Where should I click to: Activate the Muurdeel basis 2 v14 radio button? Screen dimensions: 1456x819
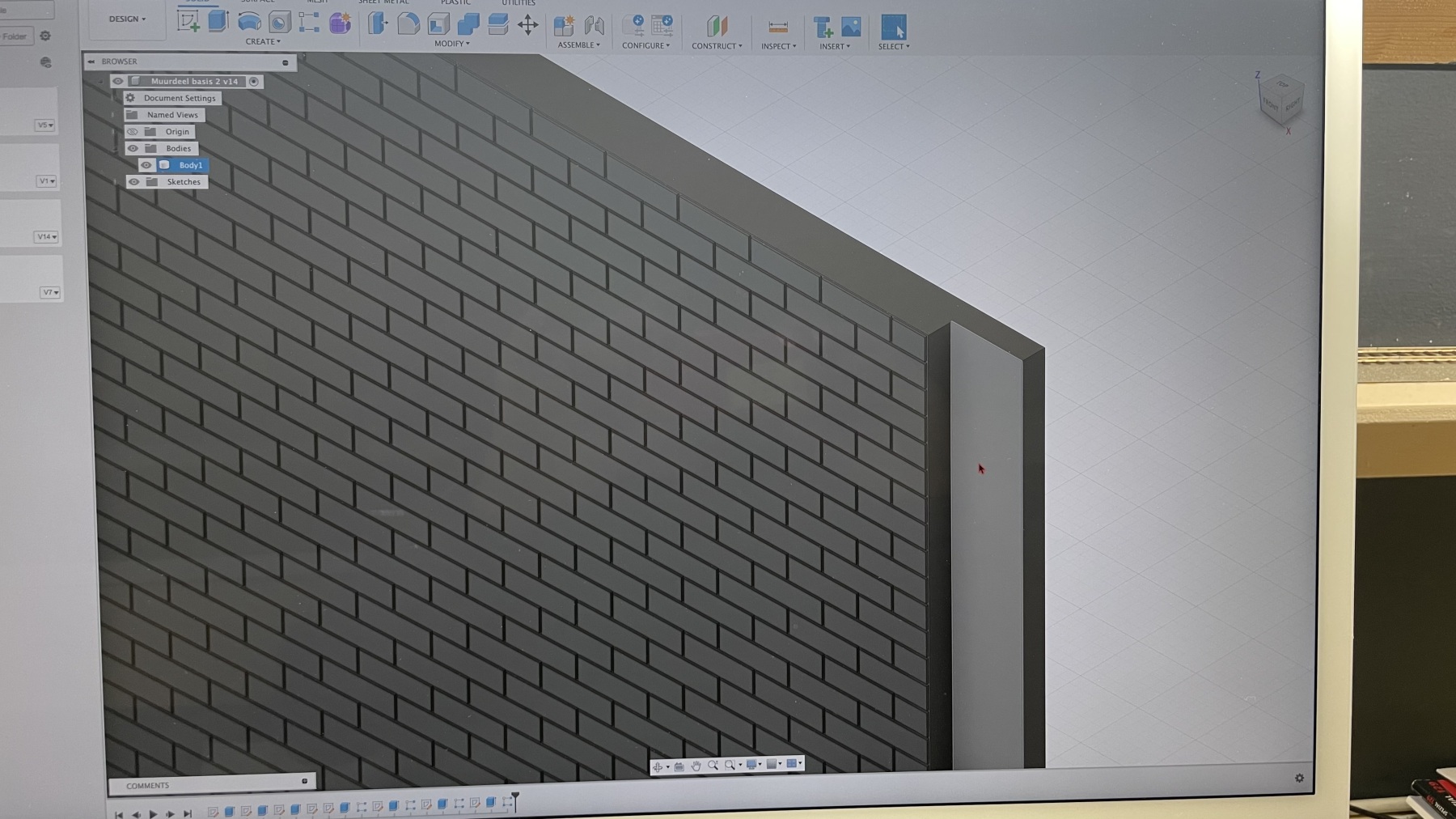pos(254,81)
